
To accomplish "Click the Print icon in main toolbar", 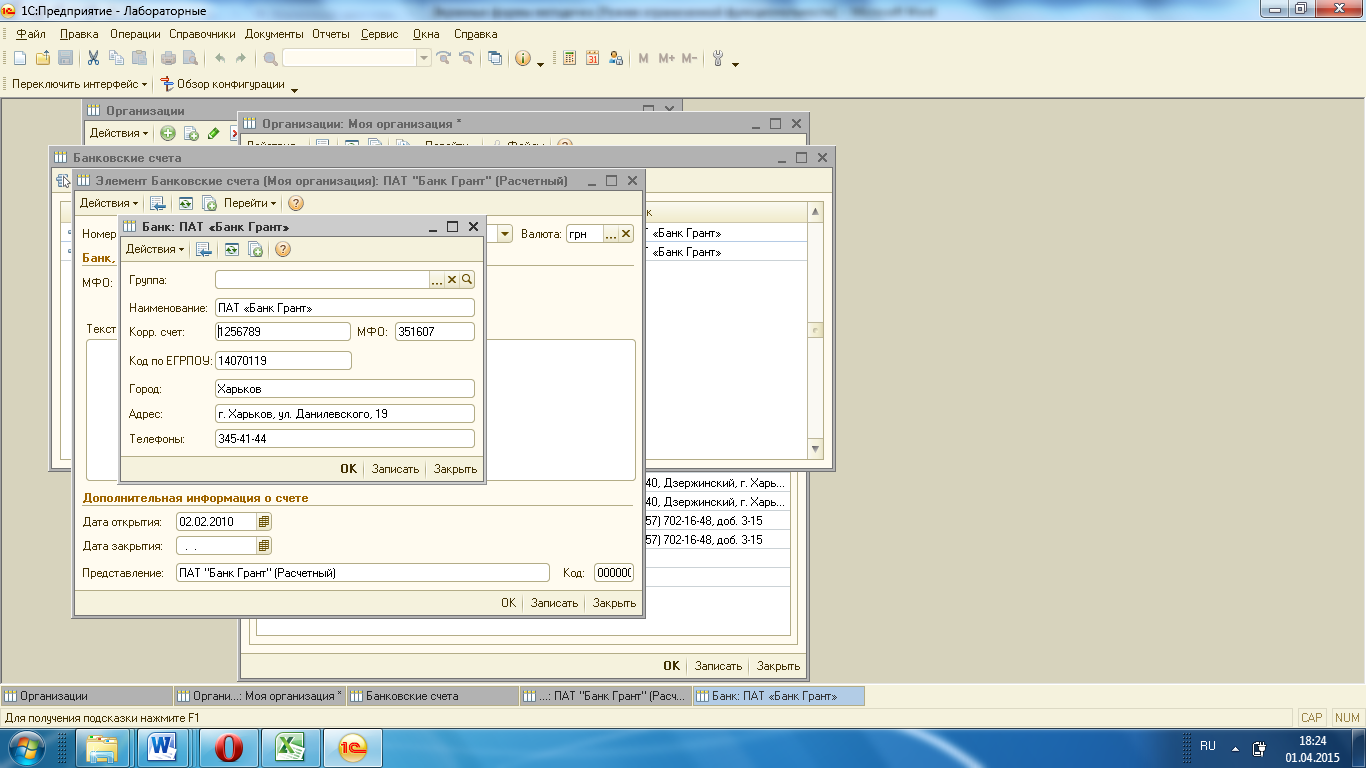I will tap(168, 58).
